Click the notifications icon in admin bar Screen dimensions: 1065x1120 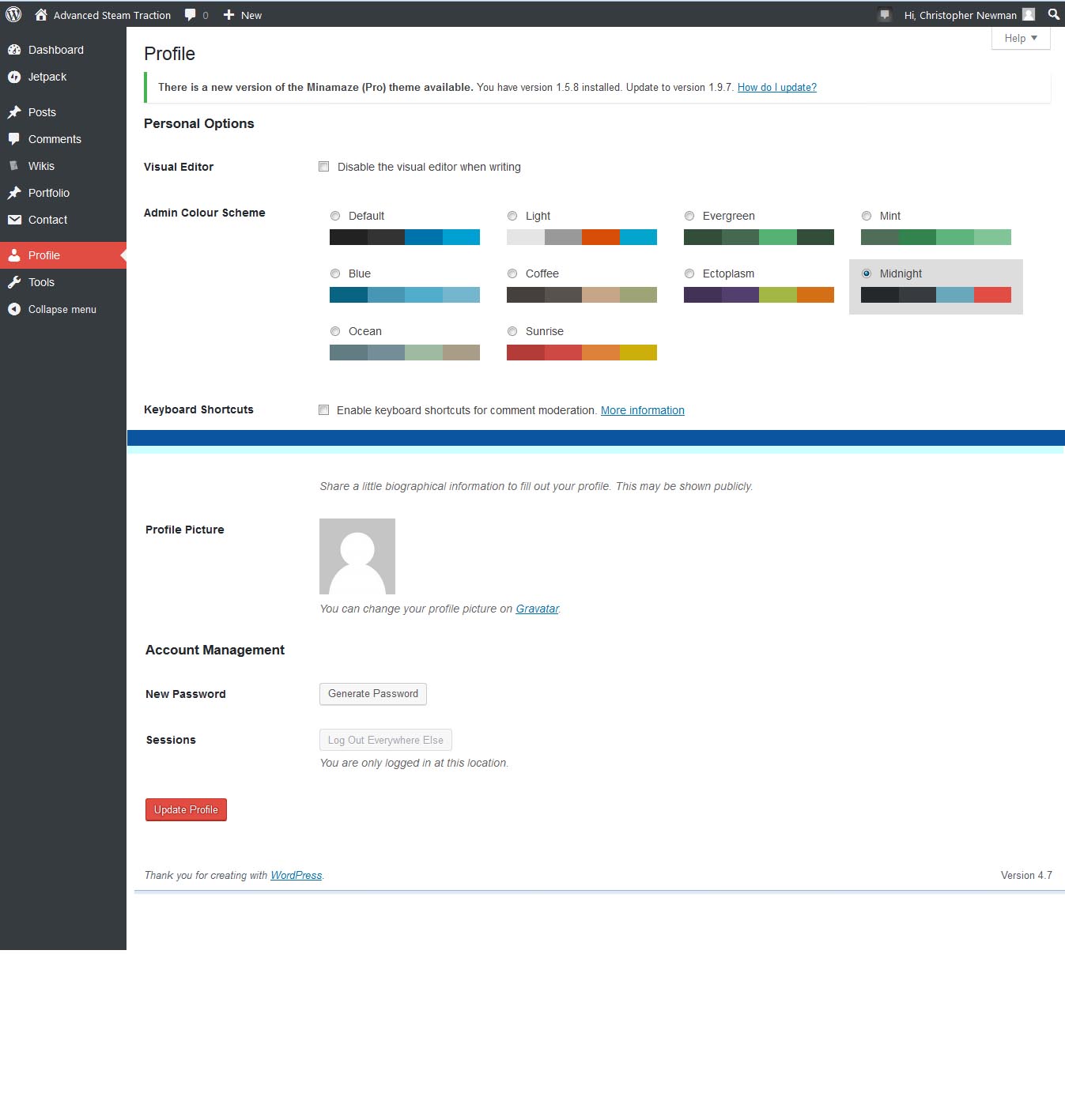885,15
